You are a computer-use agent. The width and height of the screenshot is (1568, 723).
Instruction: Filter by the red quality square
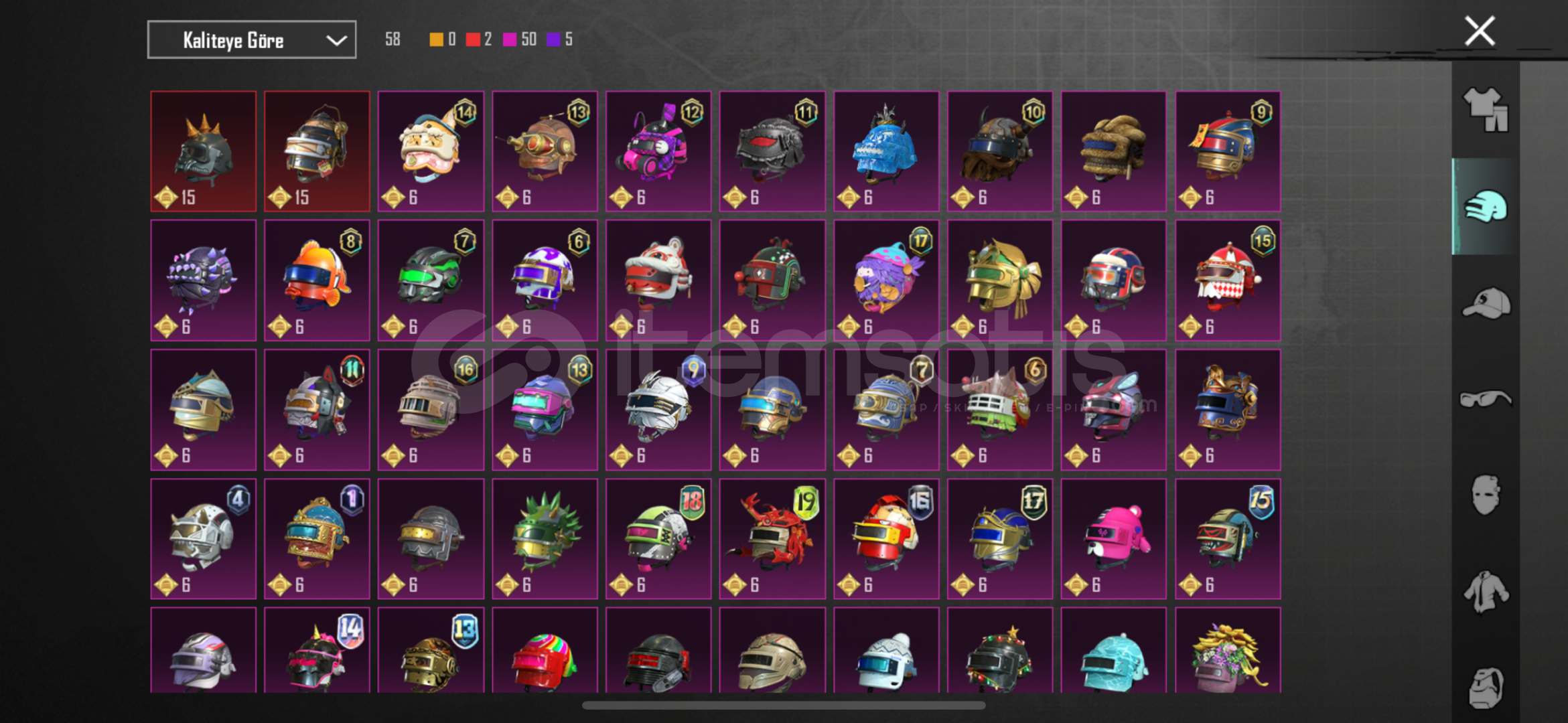click(x=473, y=39)
